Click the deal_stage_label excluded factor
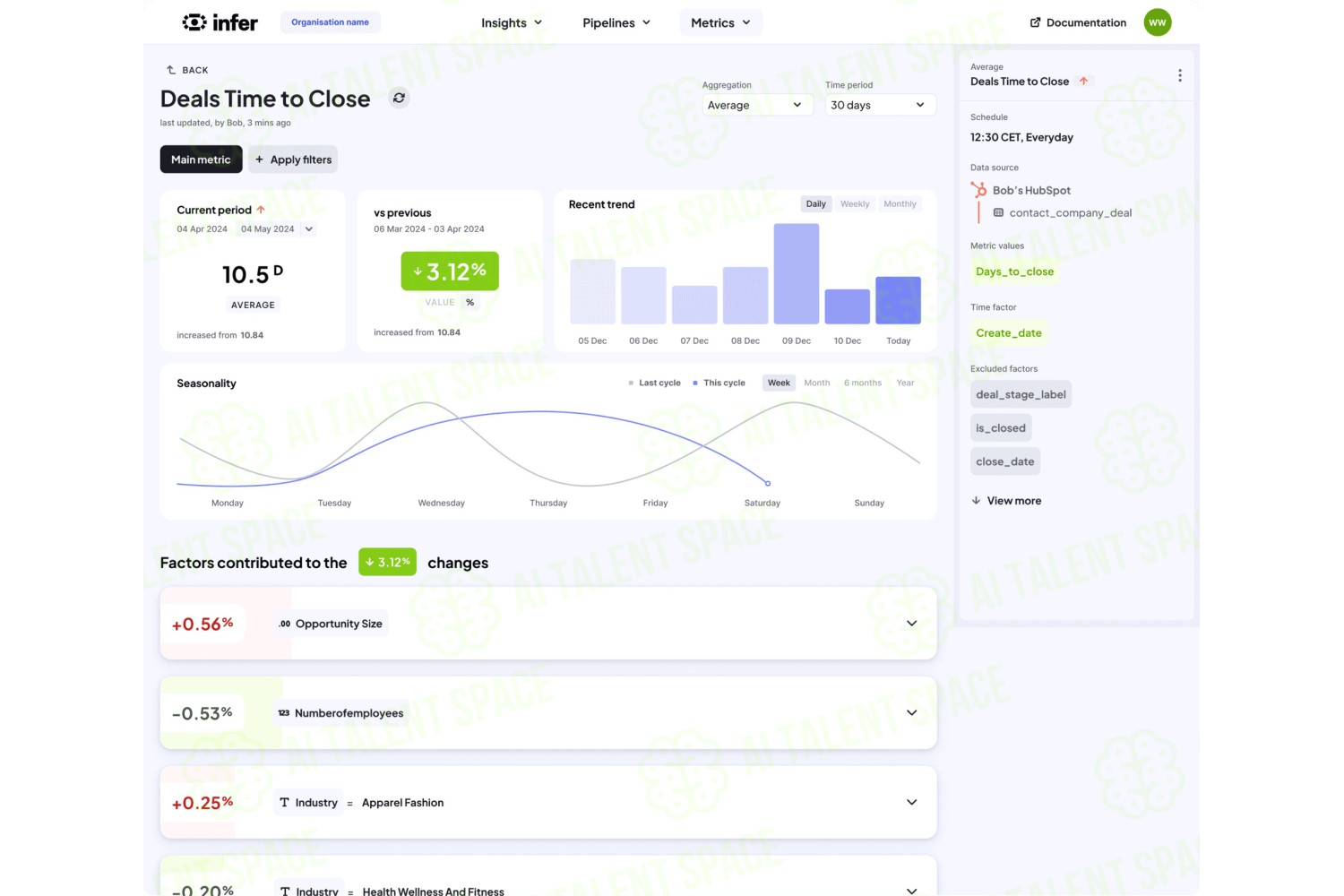The height and width of the screenshot is (896, 1344). pos(1021,394)
